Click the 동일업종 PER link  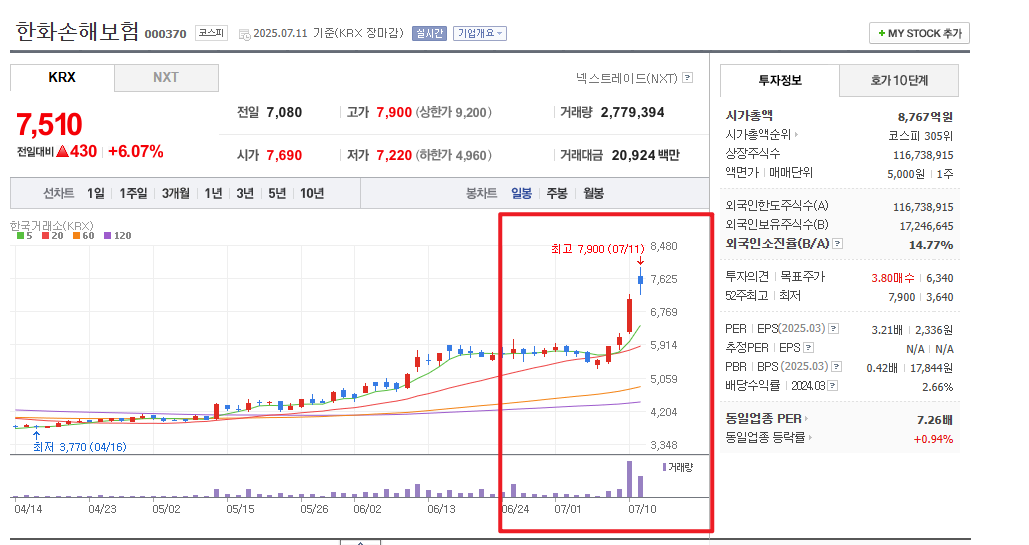coord(763,419)
